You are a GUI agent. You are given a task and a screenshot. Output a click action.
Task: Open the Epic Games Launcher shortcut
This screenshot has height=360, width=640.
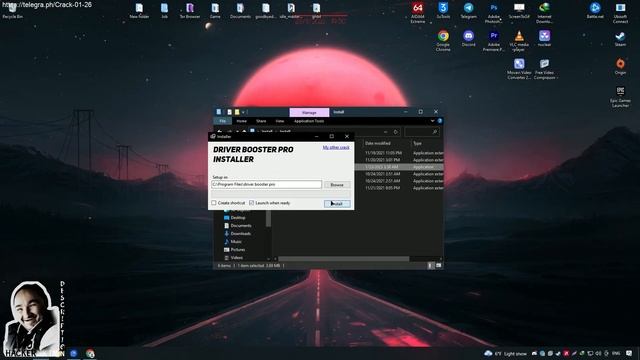[620, 96]
